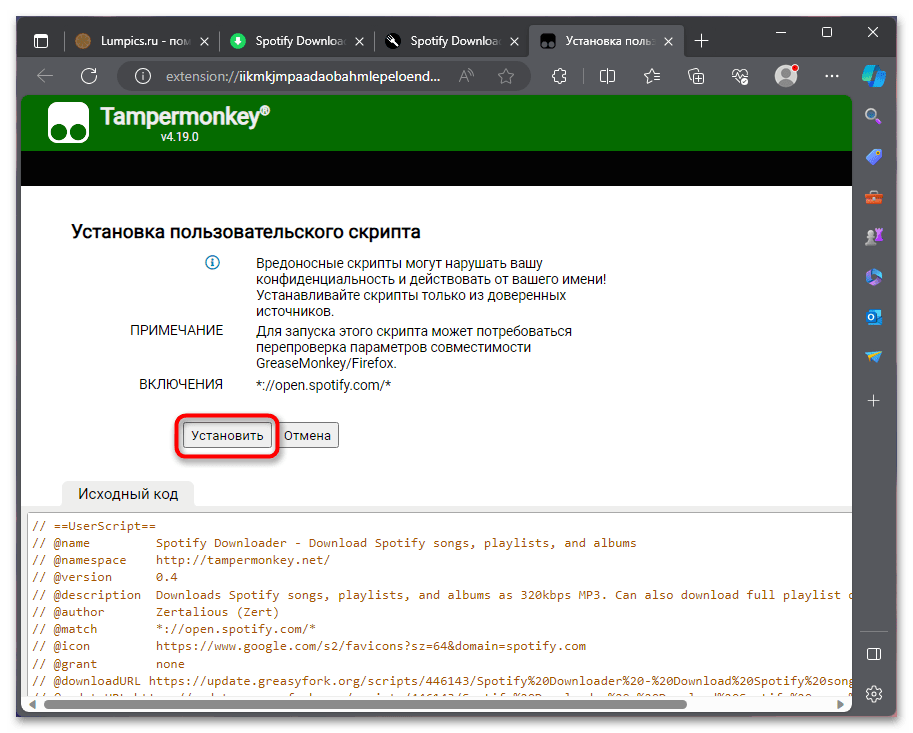Open the user profile avatar
The height and width of the screenshot is (733, 913).
point(786,76)
